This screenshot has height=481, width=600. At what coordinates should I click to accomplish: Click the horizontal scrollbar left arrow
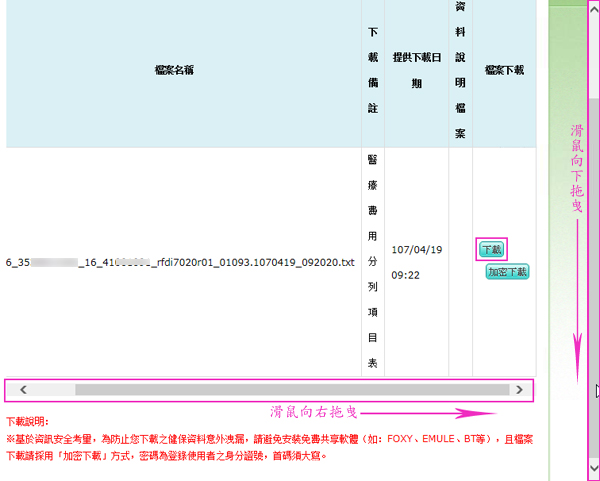(23, 389)
